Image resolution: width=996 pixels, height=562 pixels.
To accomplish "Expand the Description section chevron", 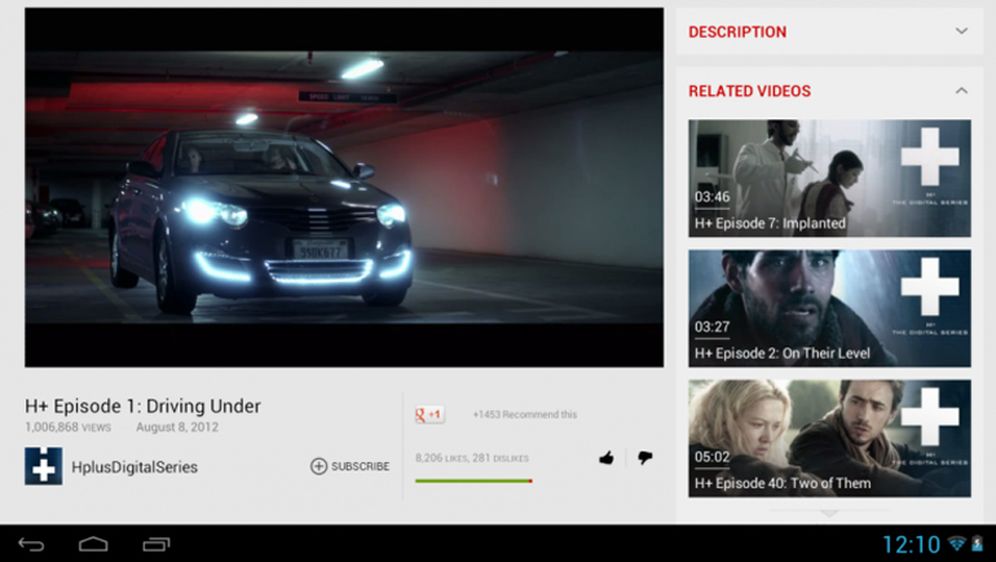I will 962,30.
